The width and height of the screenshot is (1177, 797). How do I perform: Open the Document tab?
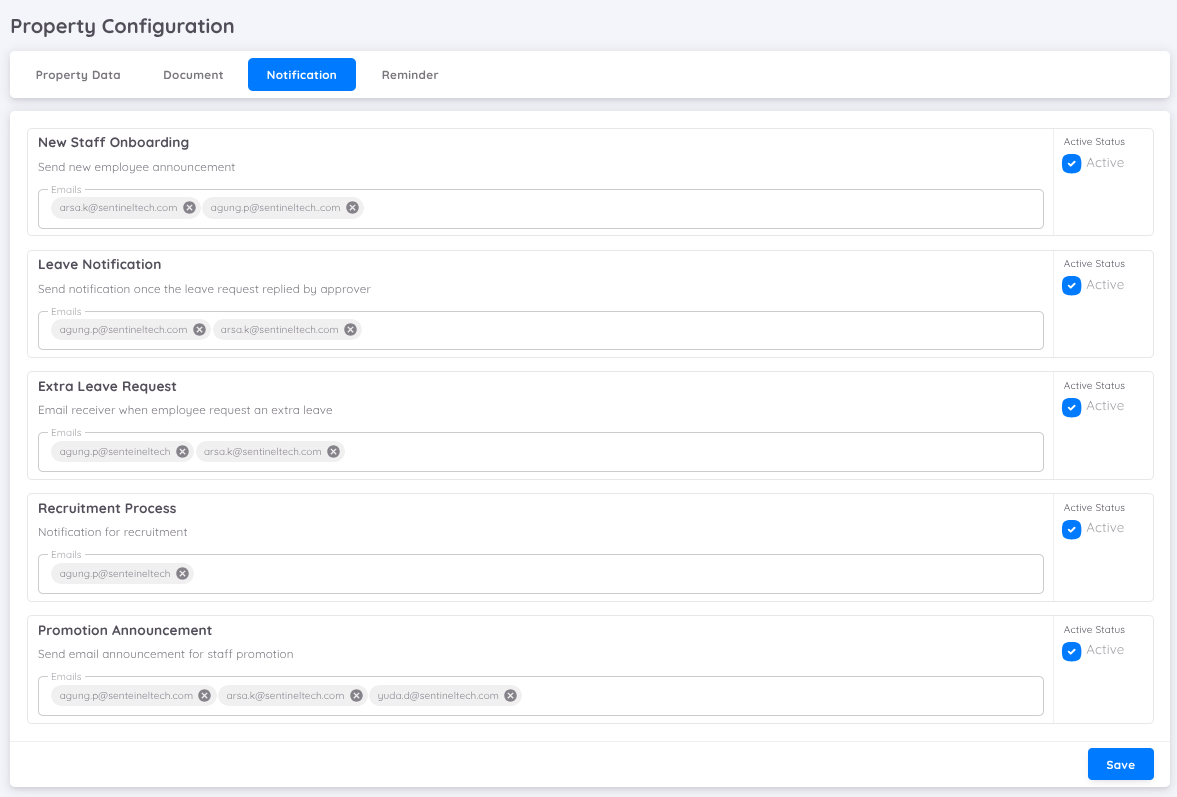pyautogui.click(x=192, y=74)
